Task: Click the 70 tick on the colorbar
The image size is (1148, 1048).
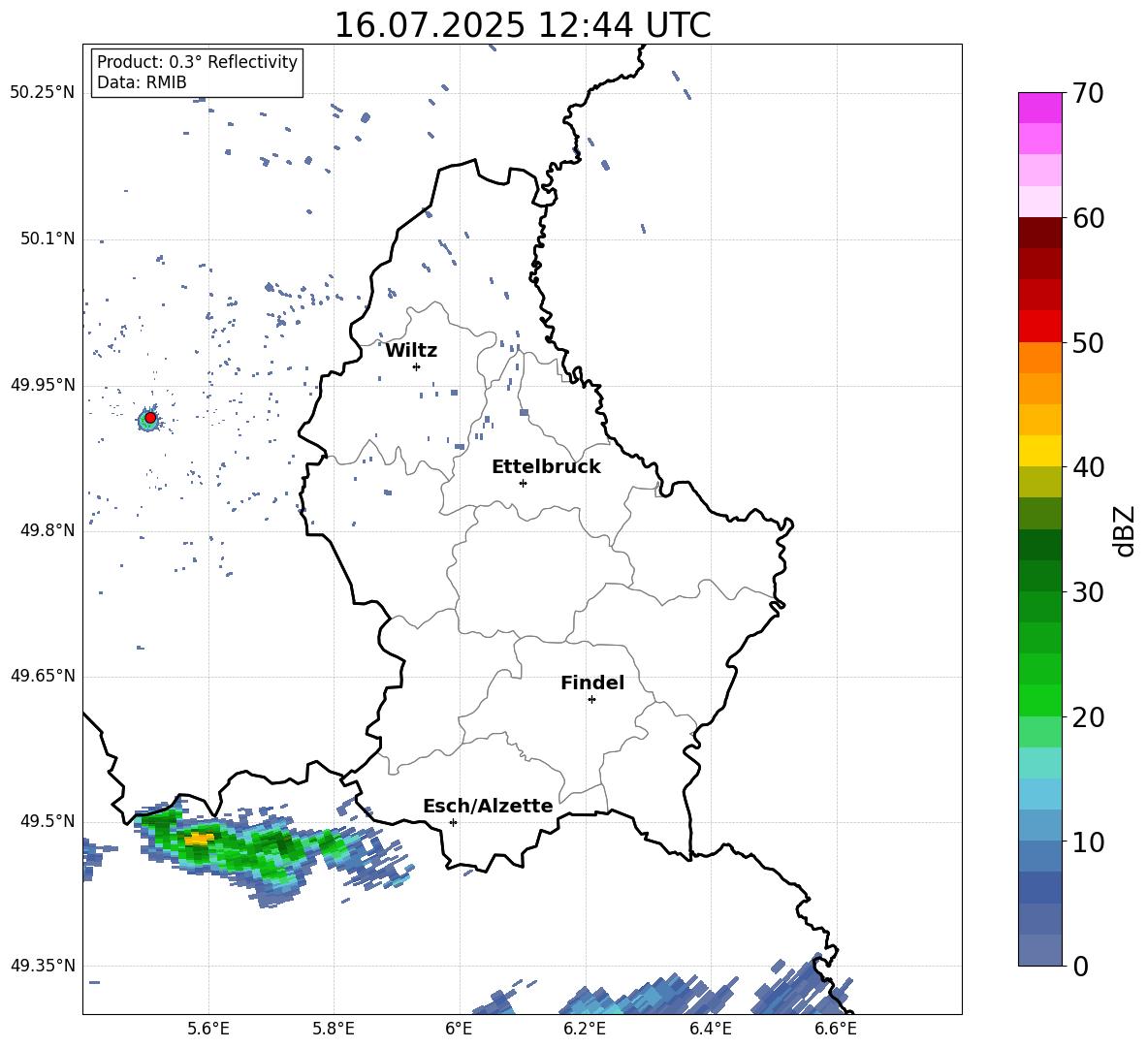Action: 1088,93
